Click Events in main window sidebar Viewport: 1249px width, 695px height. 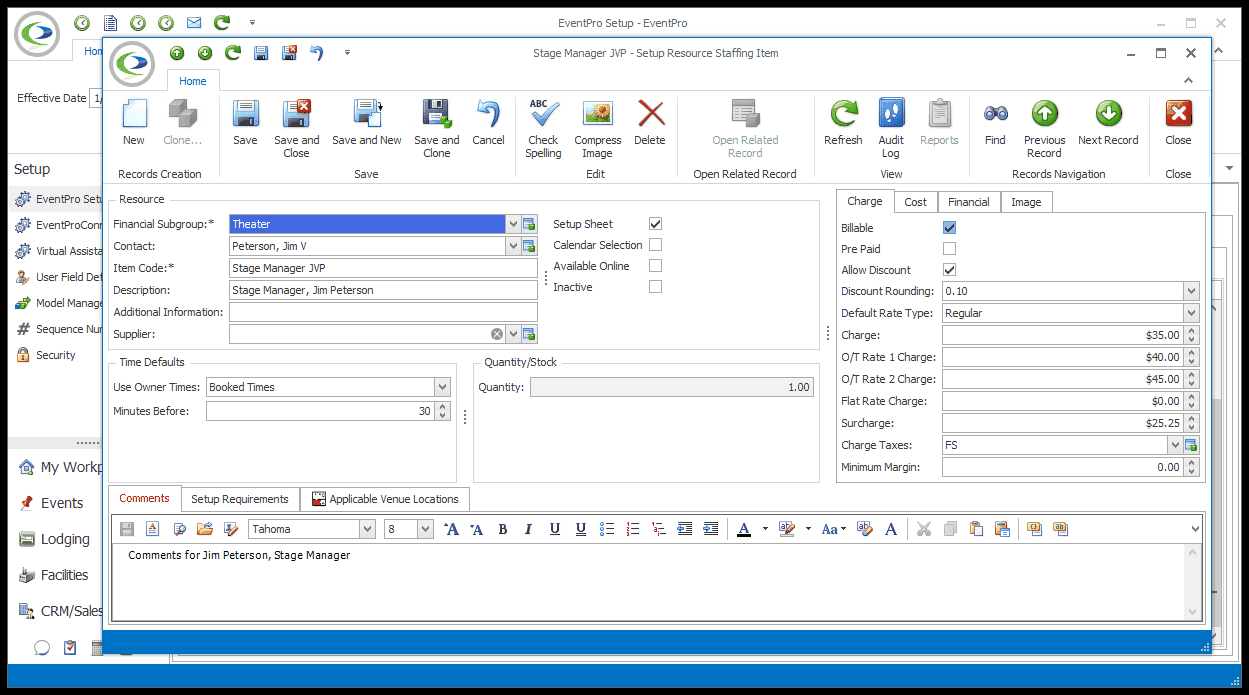[62, 503]
